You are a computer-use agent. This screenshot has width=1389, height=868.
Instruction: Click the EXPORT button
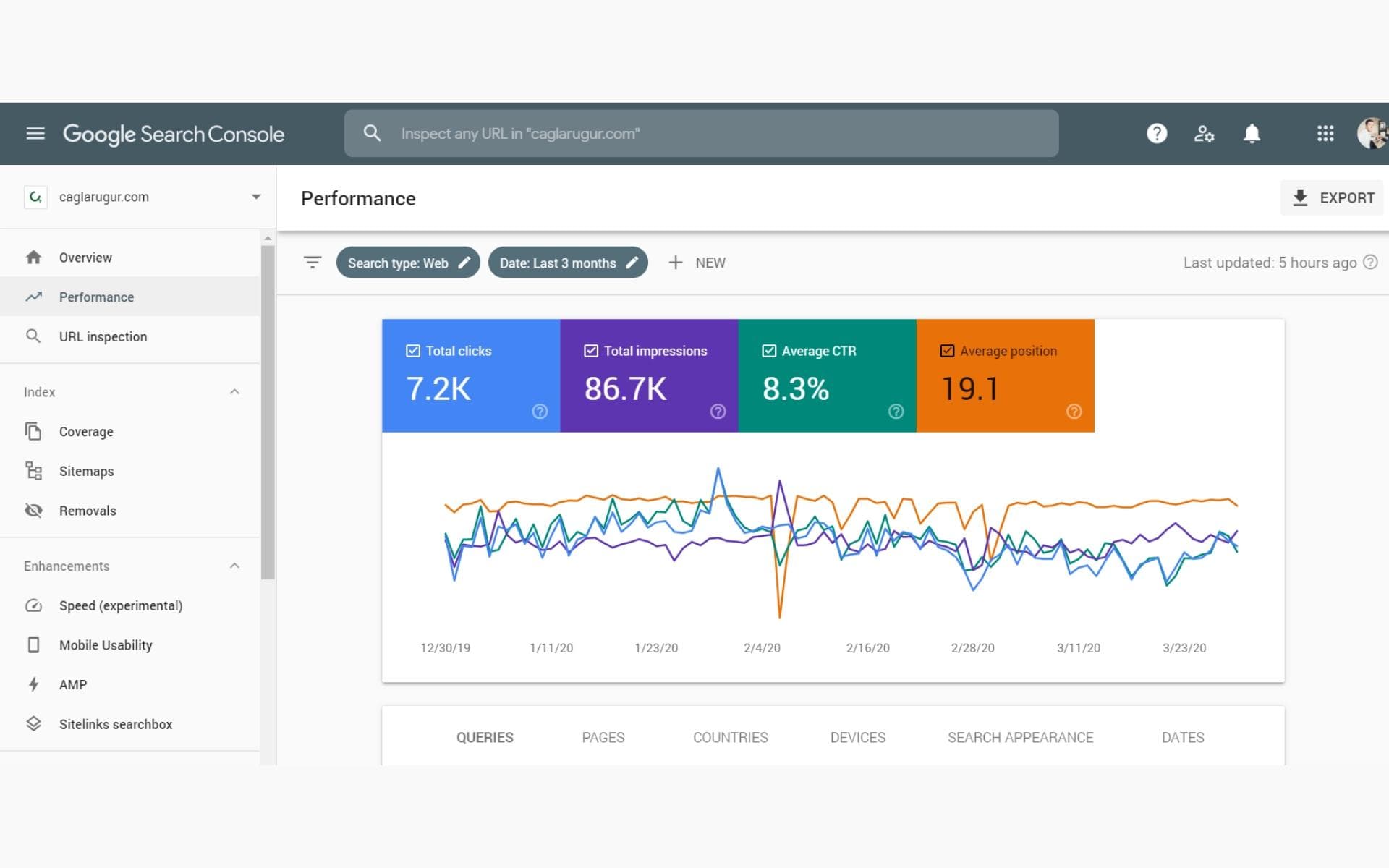[x=1331, y=197]
